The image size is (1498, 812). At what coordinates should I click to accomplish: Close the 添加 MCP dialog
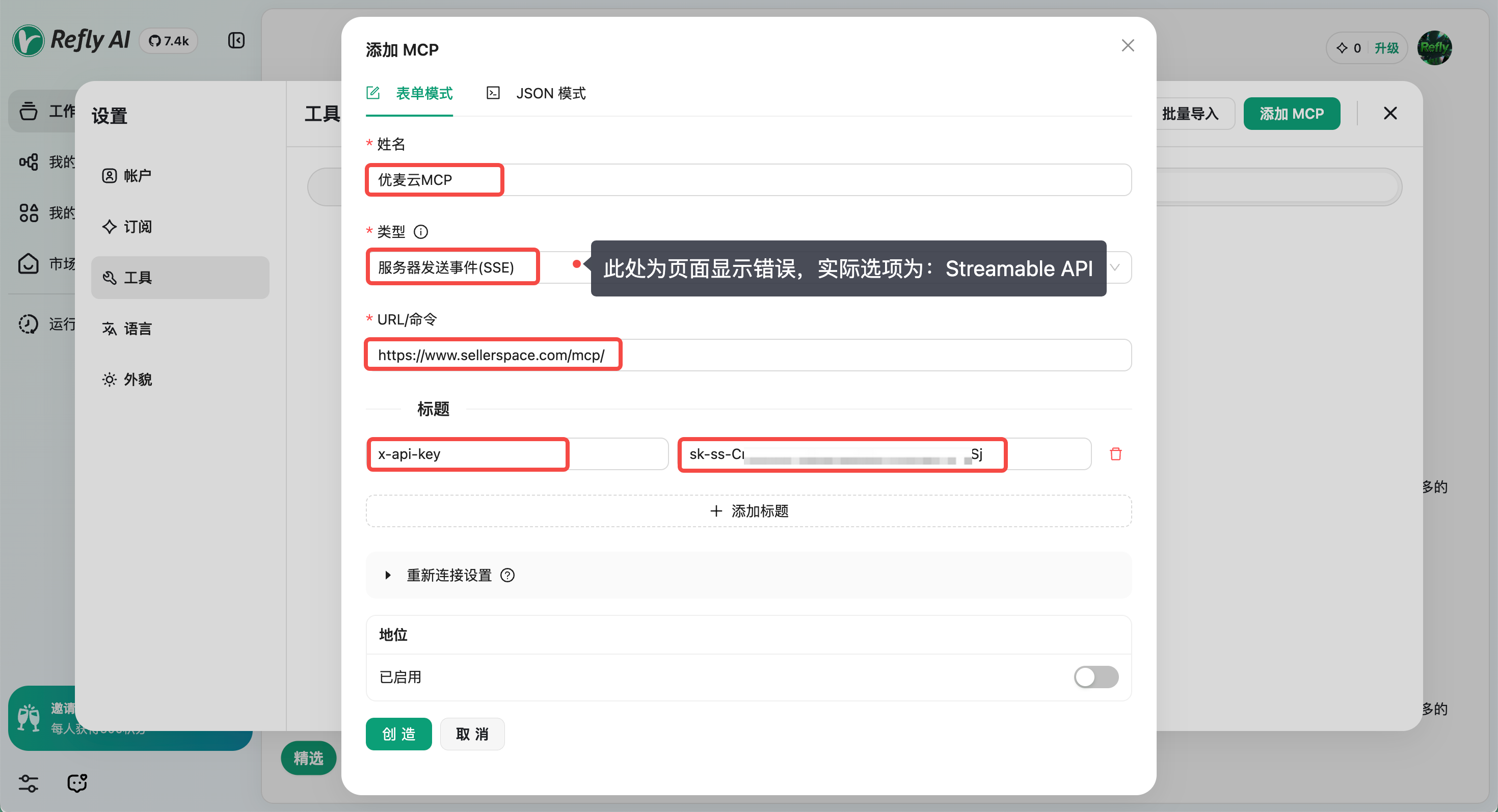click(1128, 45)
